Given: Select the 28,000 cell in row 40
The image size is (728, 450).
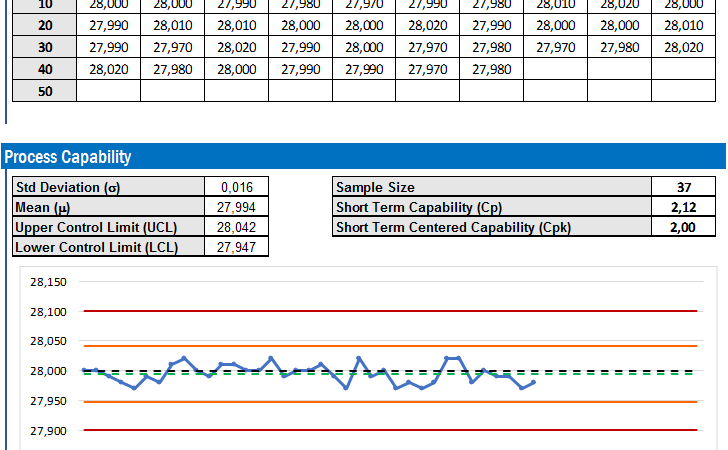Looking at the screenshot, I should tap(237, 69).
